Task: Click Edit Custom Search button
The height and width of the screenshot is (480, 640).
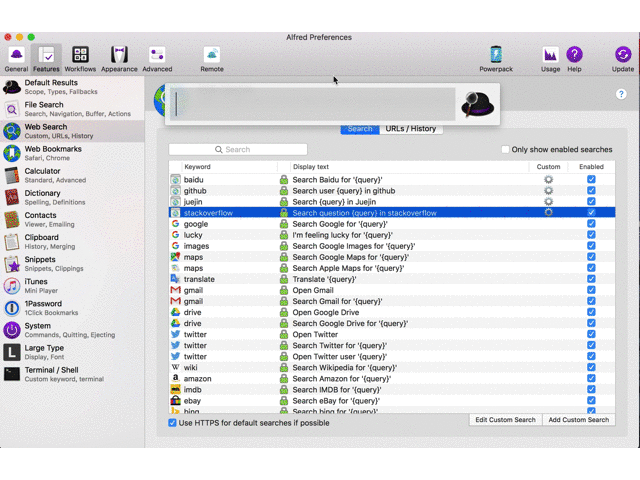Action: pyautogui.click(x=505, y=420)
